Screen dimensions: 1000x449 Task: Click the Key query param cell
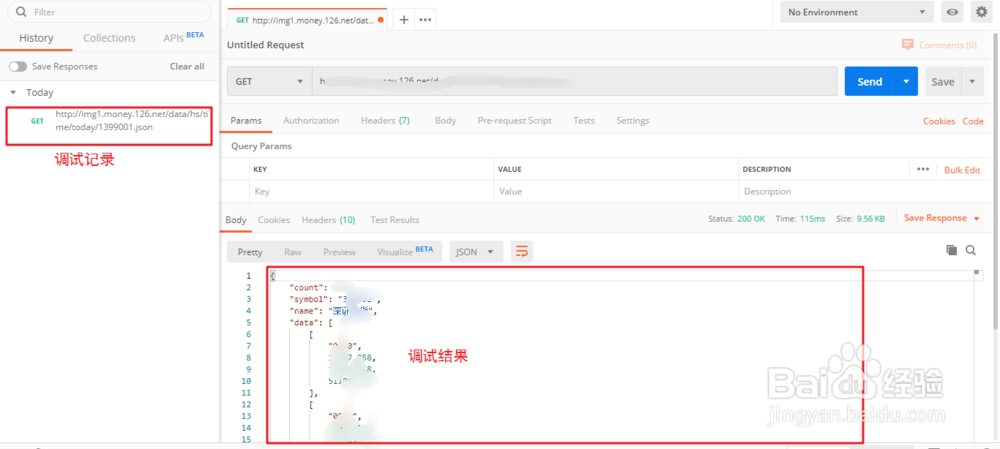(x=371, y=191)
